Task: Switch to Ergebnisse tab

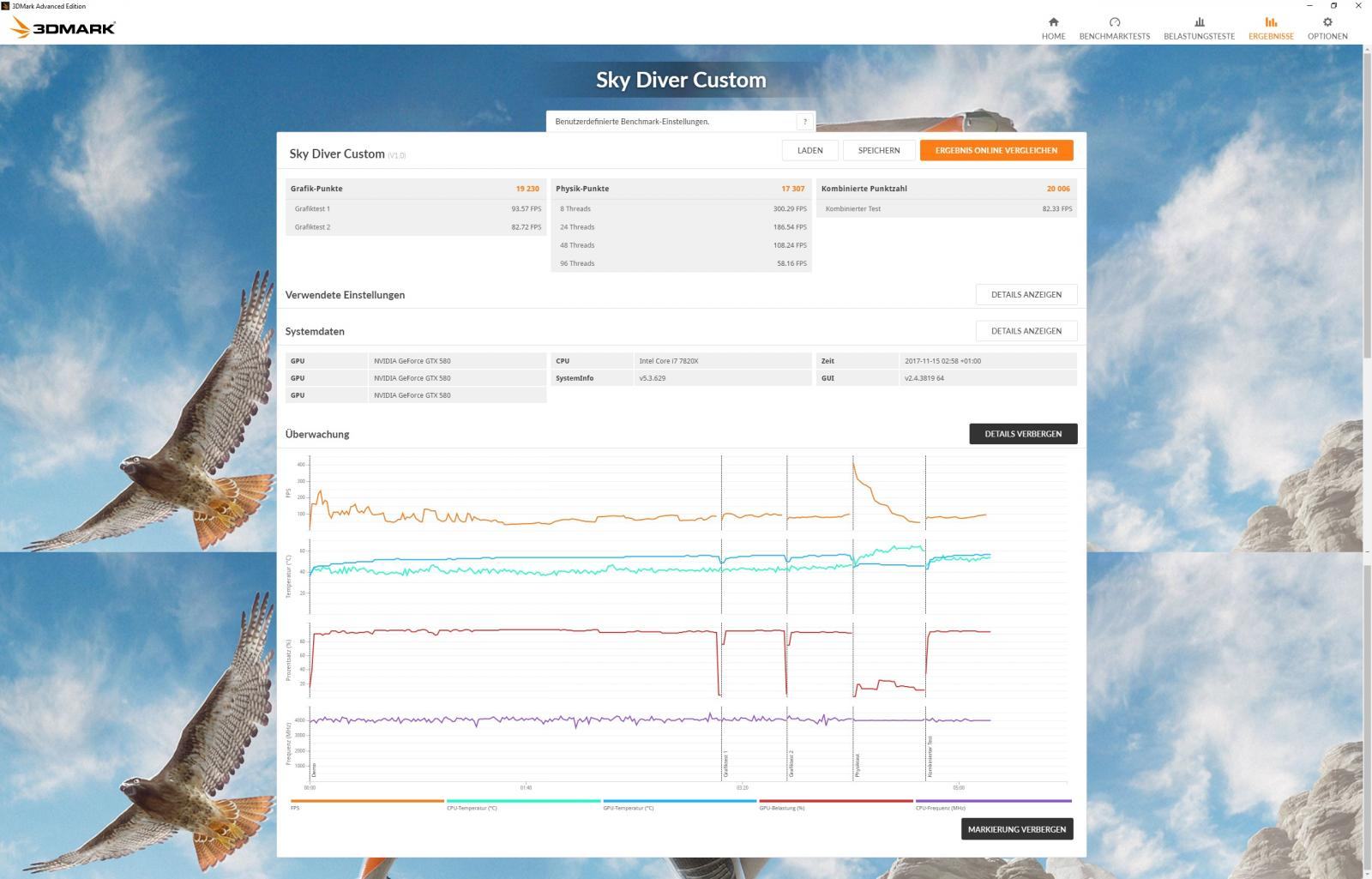Action: point(1271,28)
